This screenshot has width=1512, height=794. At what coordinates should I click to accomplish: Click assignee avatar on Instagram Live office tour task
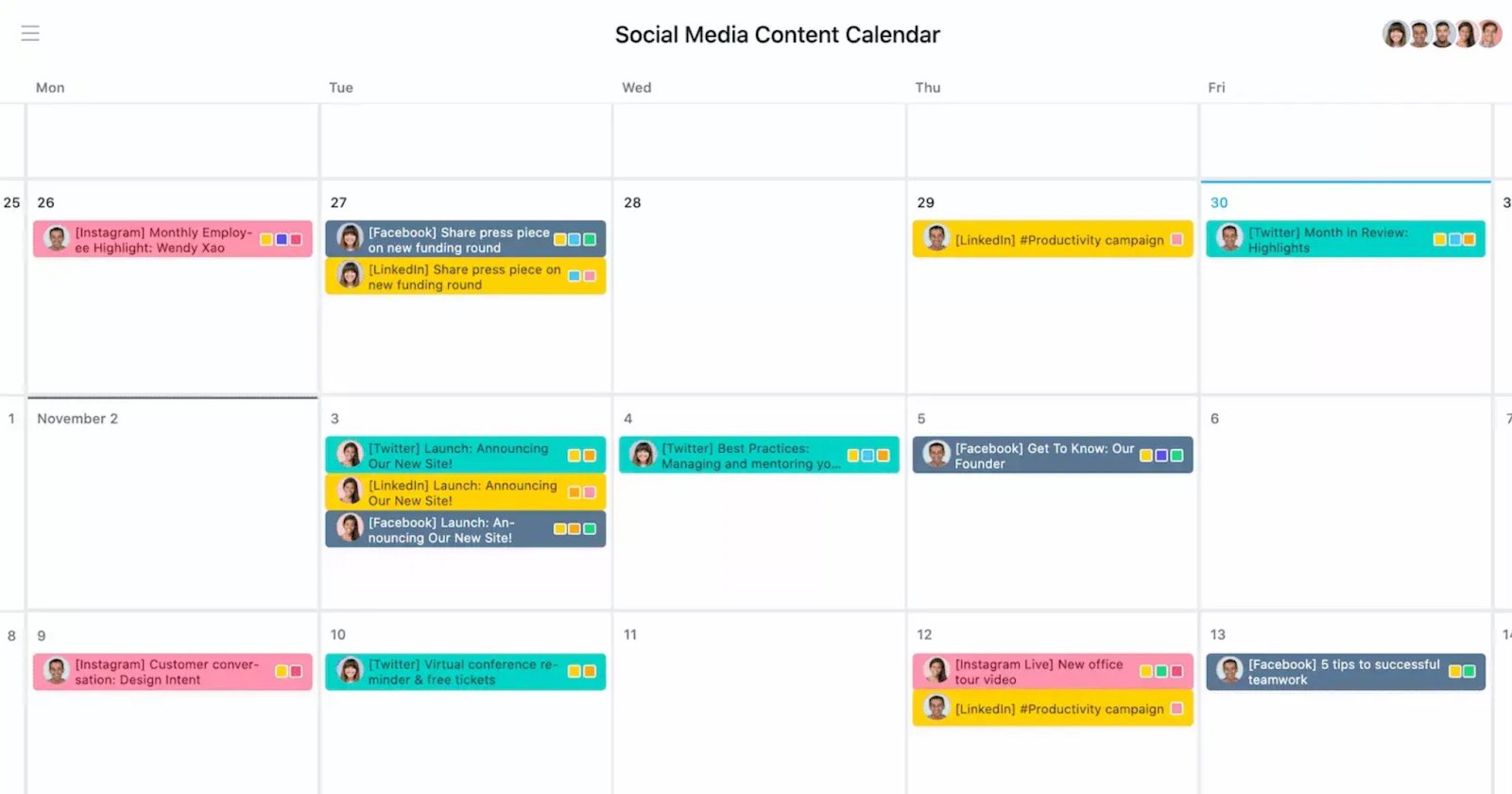point(936,671)
